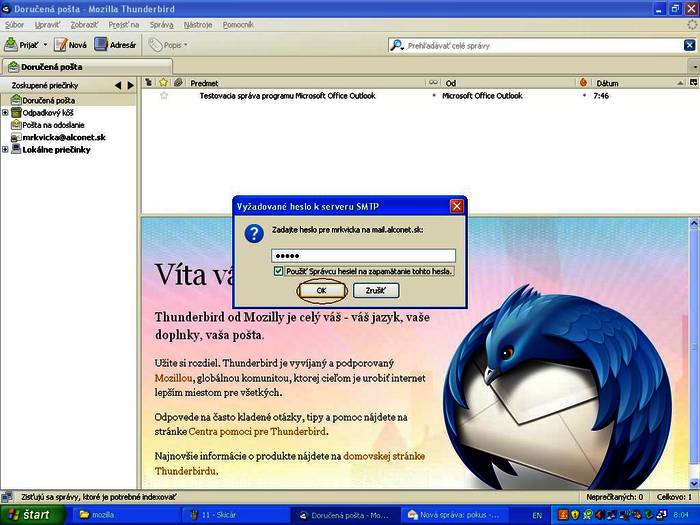700x525 pixels.
Task: Clear the search box with X
Action: (x=689, y=45)
